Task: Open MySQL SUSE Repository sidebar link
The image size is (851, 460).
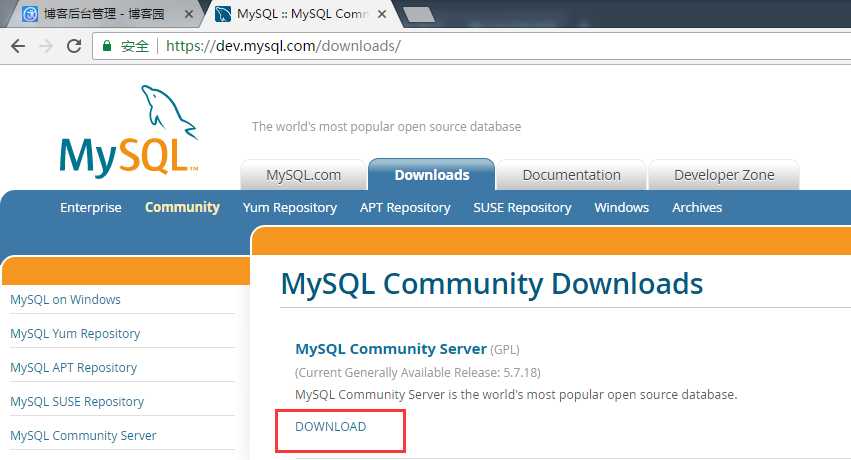Action: click(77, 402)
